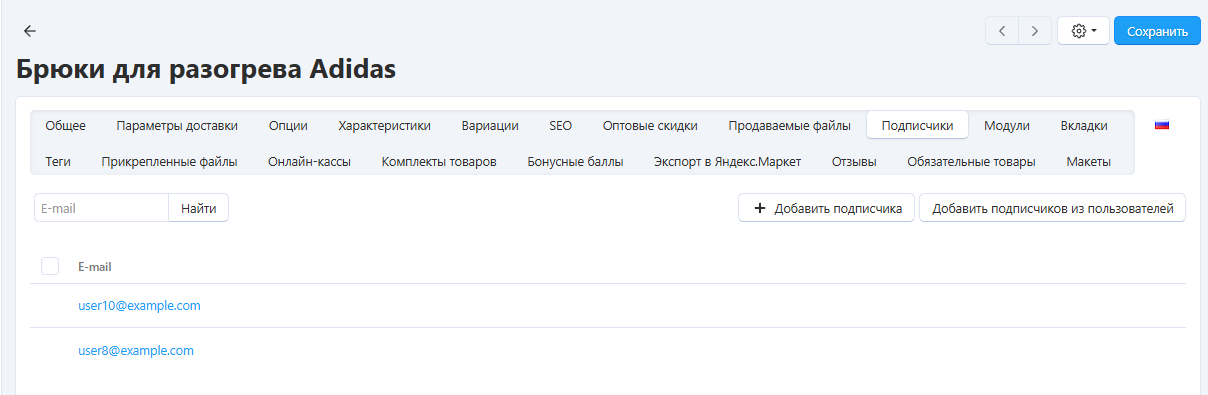Open the Общее tab
This screenshot has width=1208, height=395.
point(66,126)
